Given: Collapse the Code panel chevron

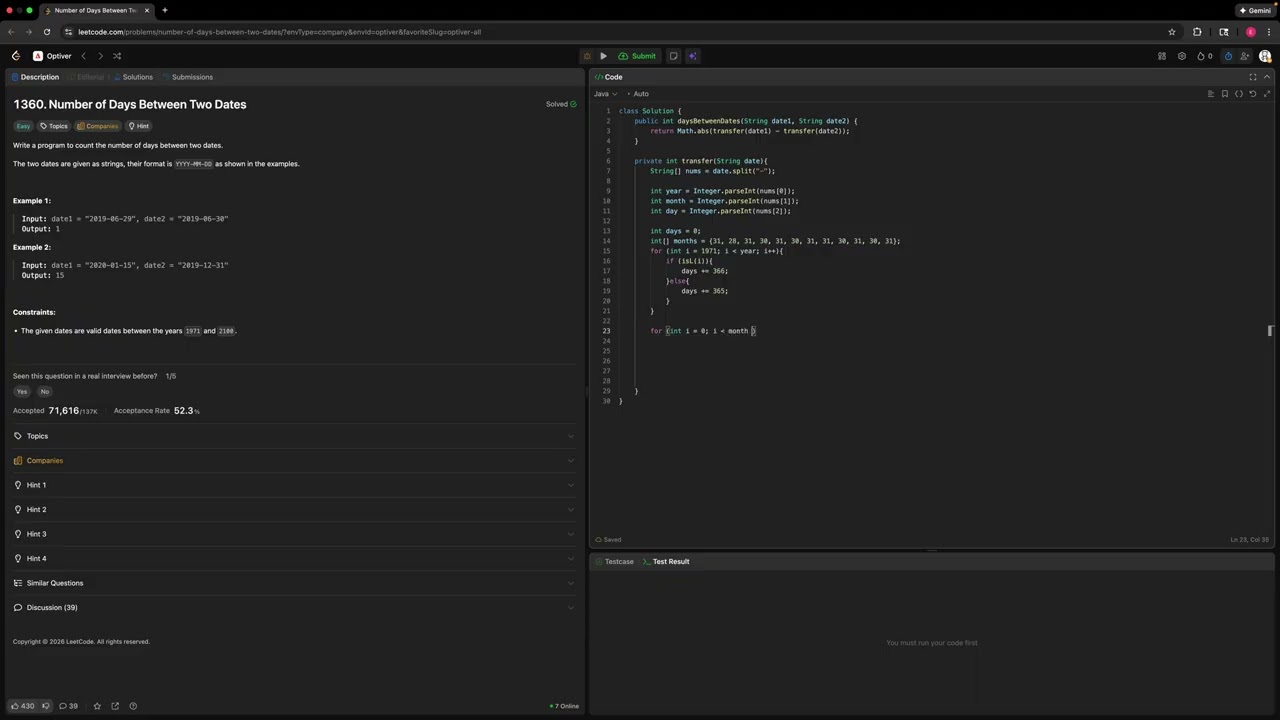Looking at the screenshot, I should (x=1268, y=77).
